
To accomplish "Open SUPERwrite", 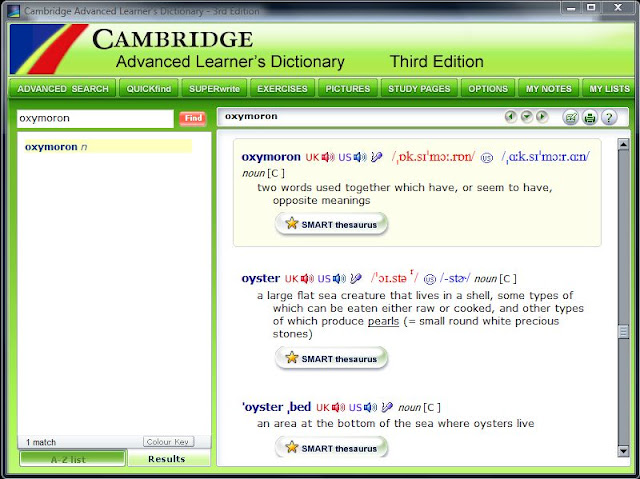I will pyautogui.click(x=214, y=89).
